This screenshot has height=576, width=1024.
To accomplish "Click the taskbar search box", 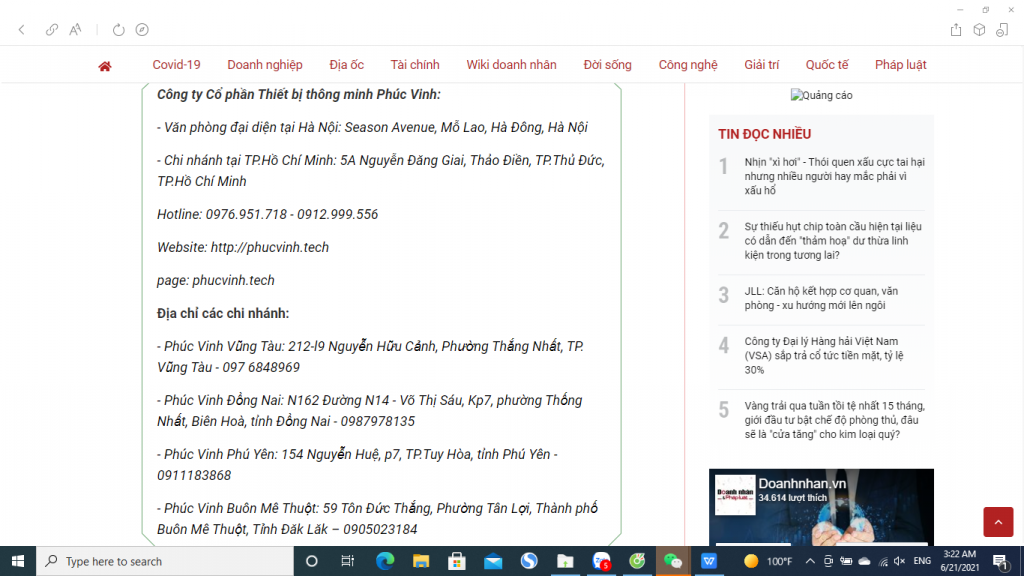I will pyautogui.click(x=165, y=561).
